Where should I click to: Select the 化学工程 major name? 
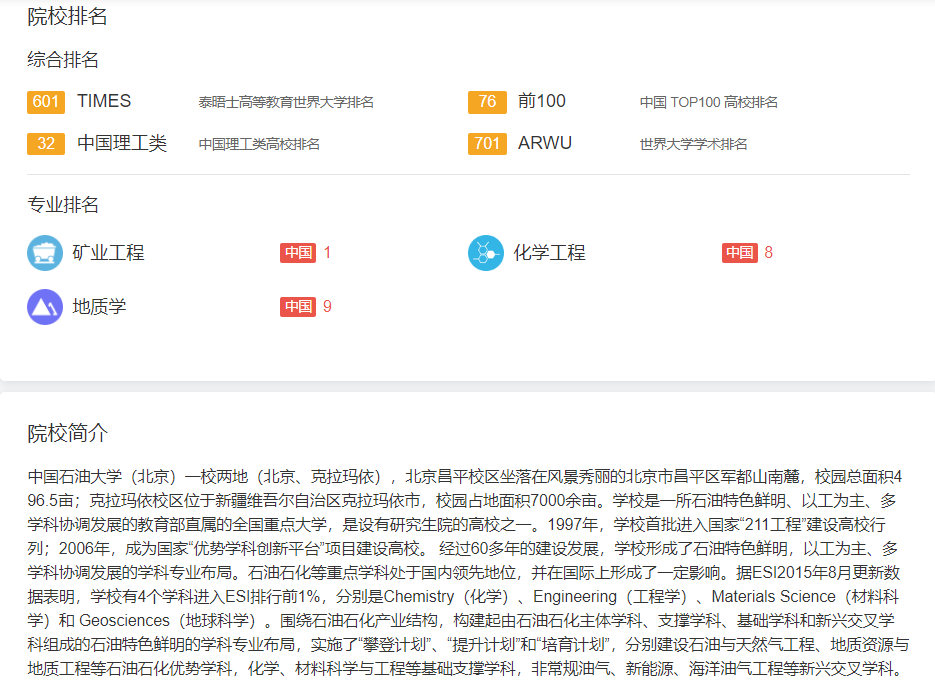549,253
